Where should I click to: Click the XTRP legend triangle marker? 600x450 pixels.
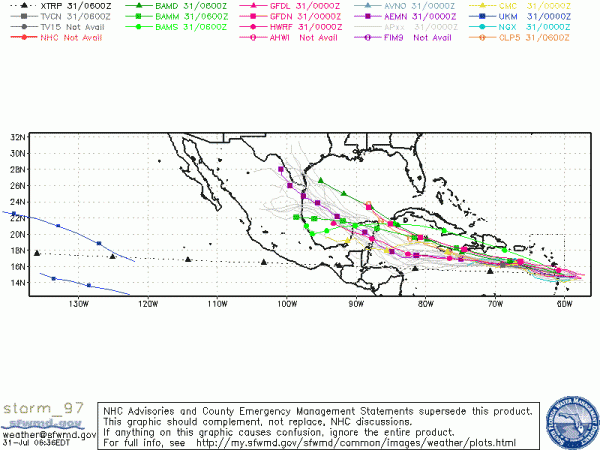click(x=24, y=6)
